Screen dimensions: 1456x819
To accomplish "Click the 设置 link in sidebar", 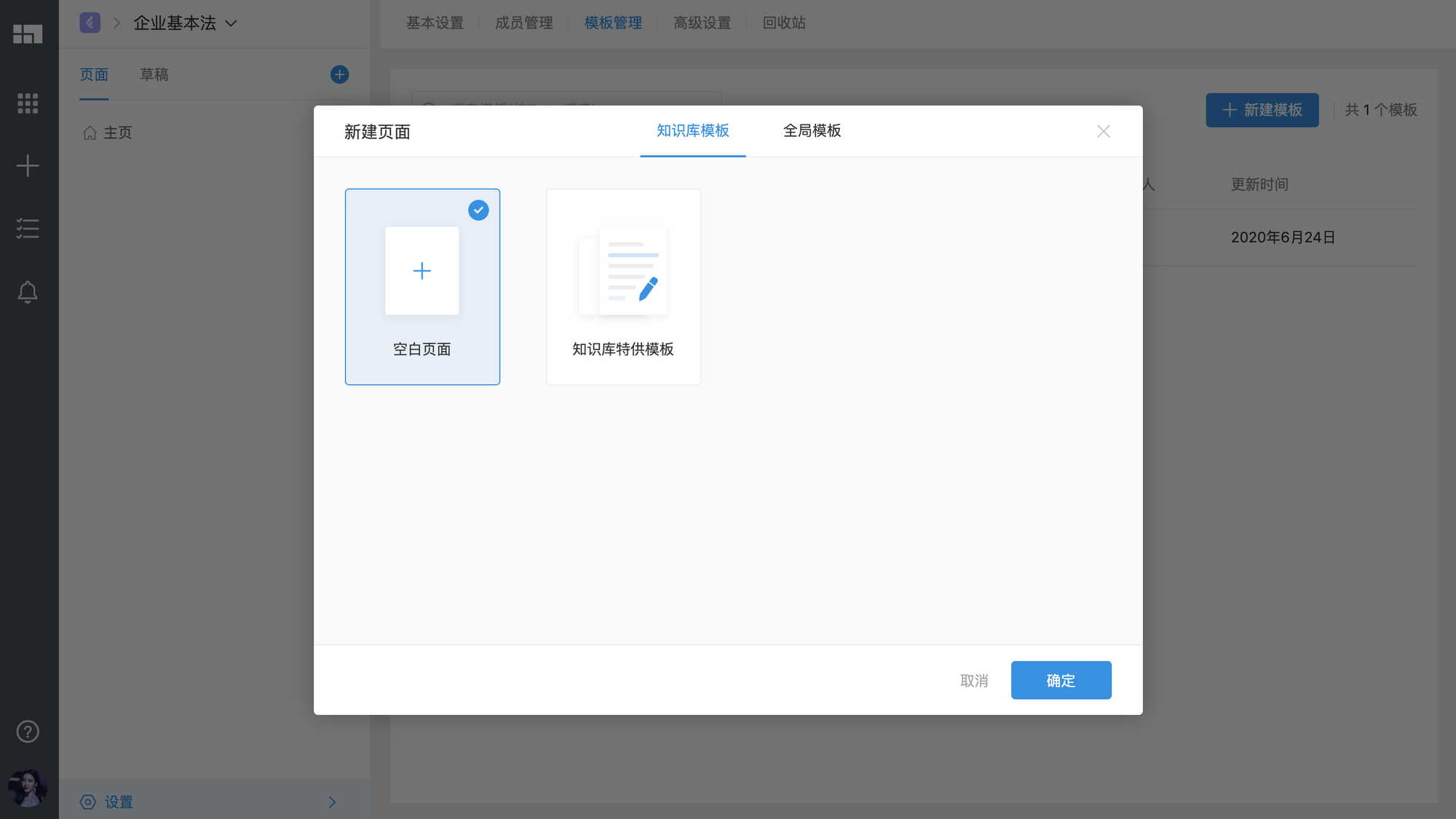I will (x=119, y=802).
